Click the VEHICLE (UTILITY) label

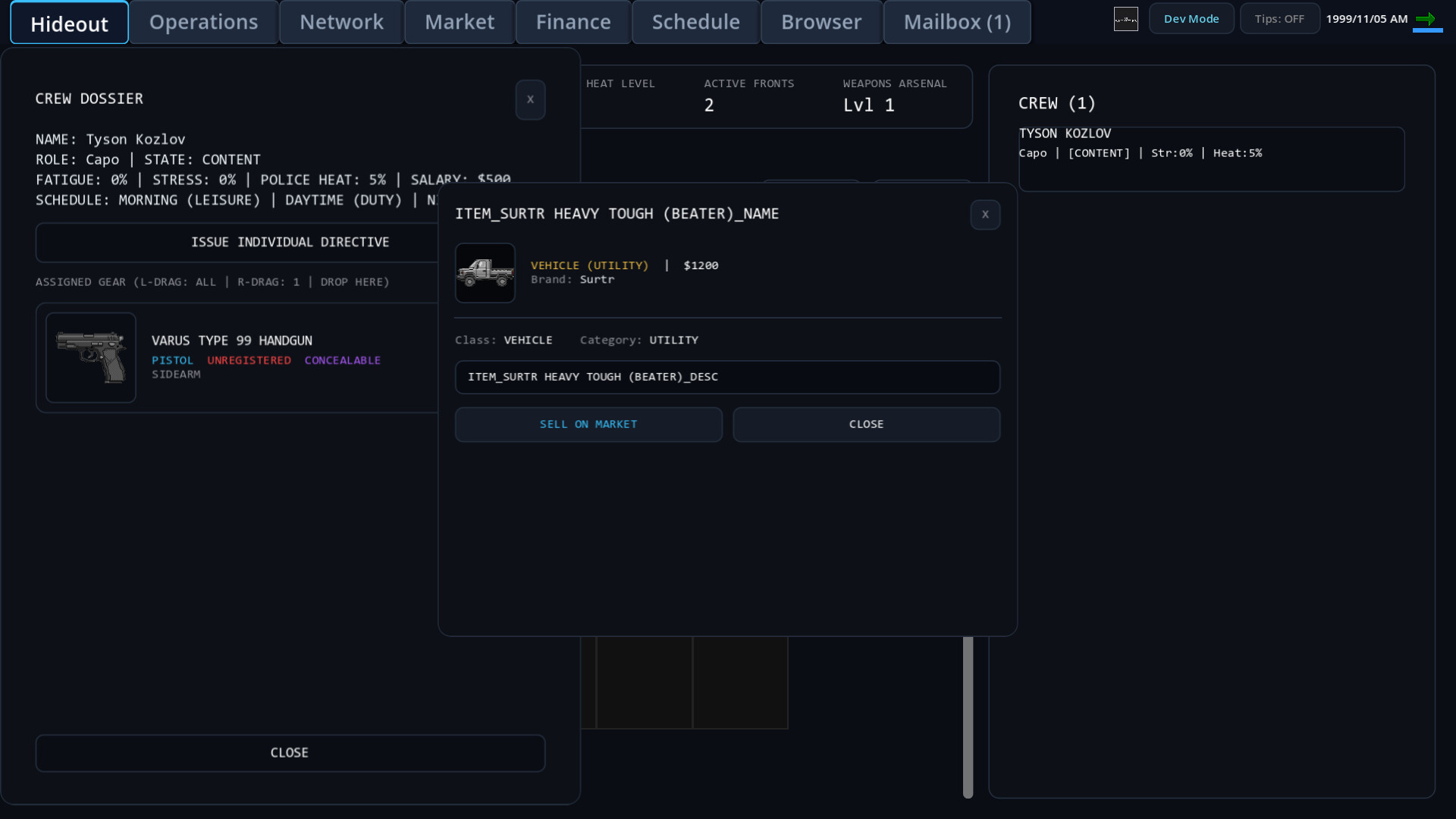pos(590,265)
